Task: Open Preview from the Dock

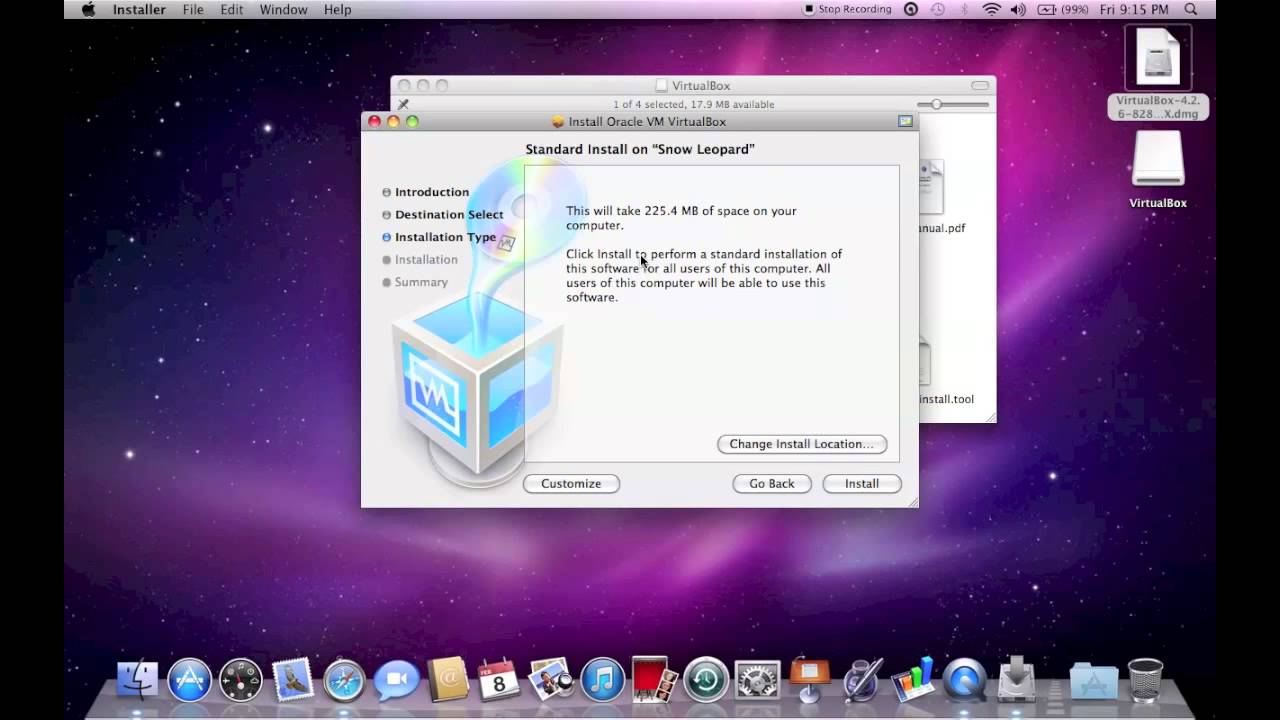Action: pyautogui.click(x=551, y=680)
